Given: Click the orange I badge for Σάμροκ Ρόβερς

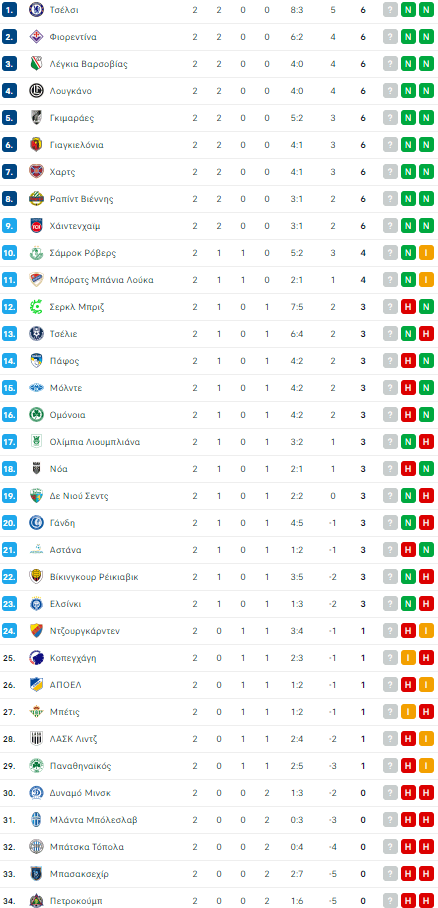Looking at the screenshot, I should click(427, 253).
